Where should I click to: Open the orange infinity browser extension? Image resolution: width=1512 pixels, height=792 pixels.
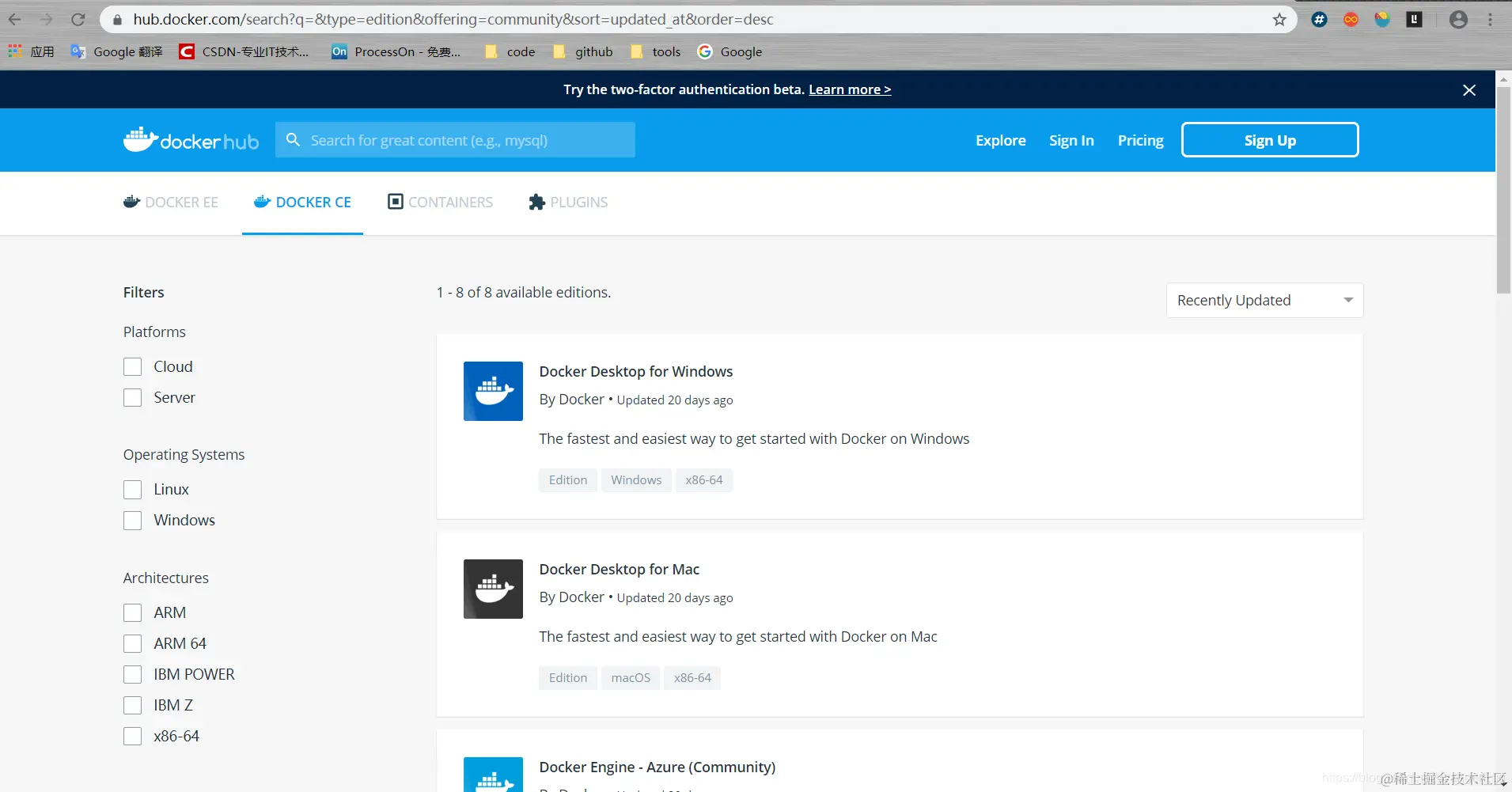point(1351,20)
